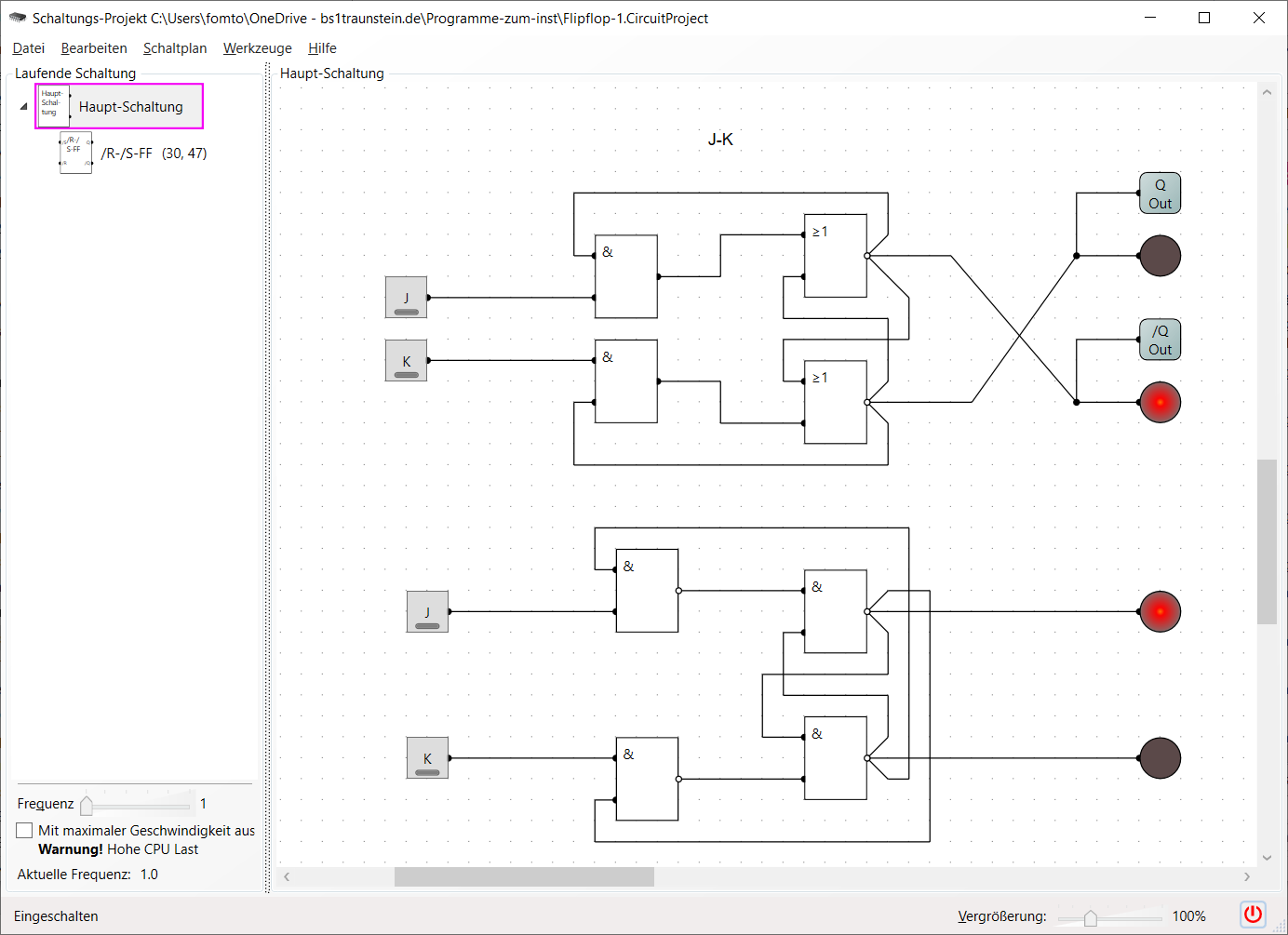The height and width of the screenshot is (935, 1288).
Task: Open the Schaltplan menu
Action: 175,48
